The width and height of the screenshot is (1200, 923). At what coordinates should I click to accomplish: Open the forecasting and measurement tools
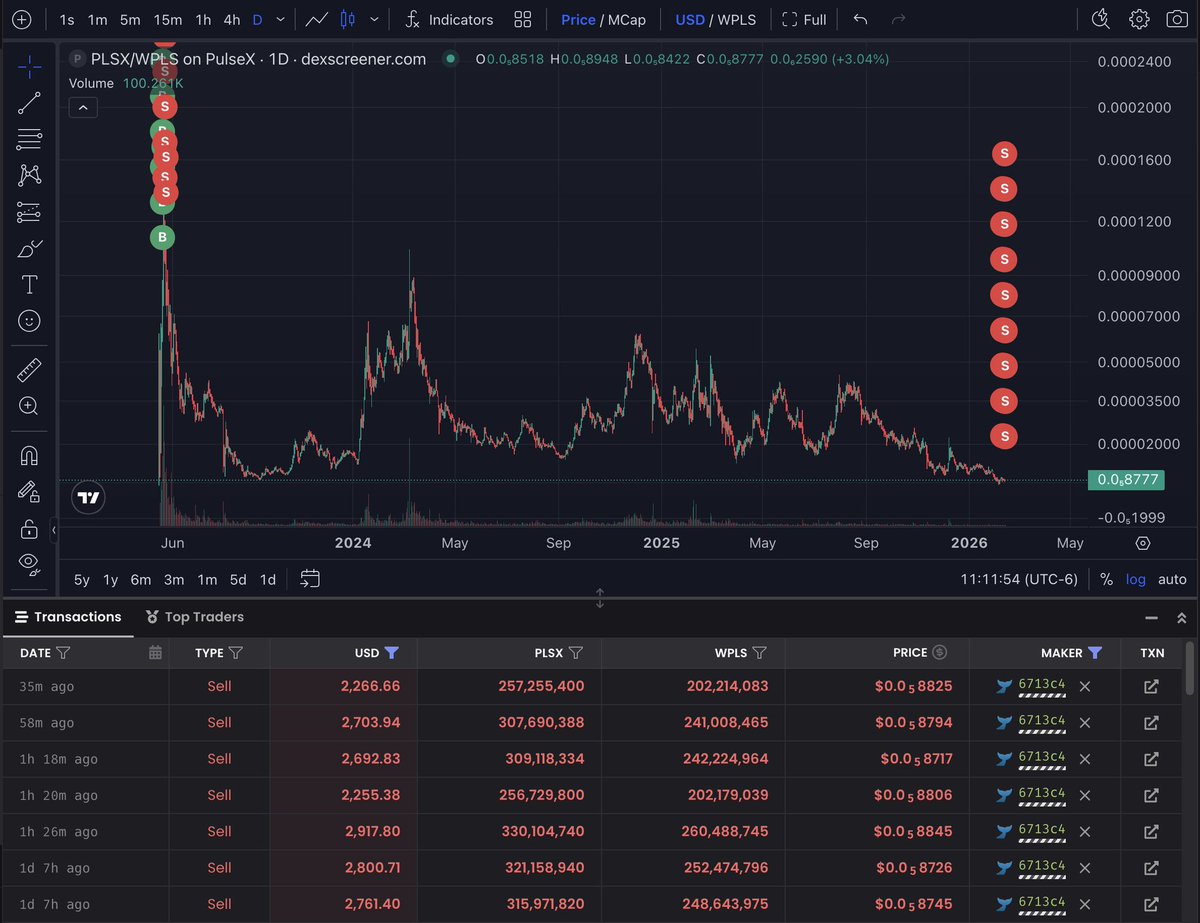tap(29, 212)
